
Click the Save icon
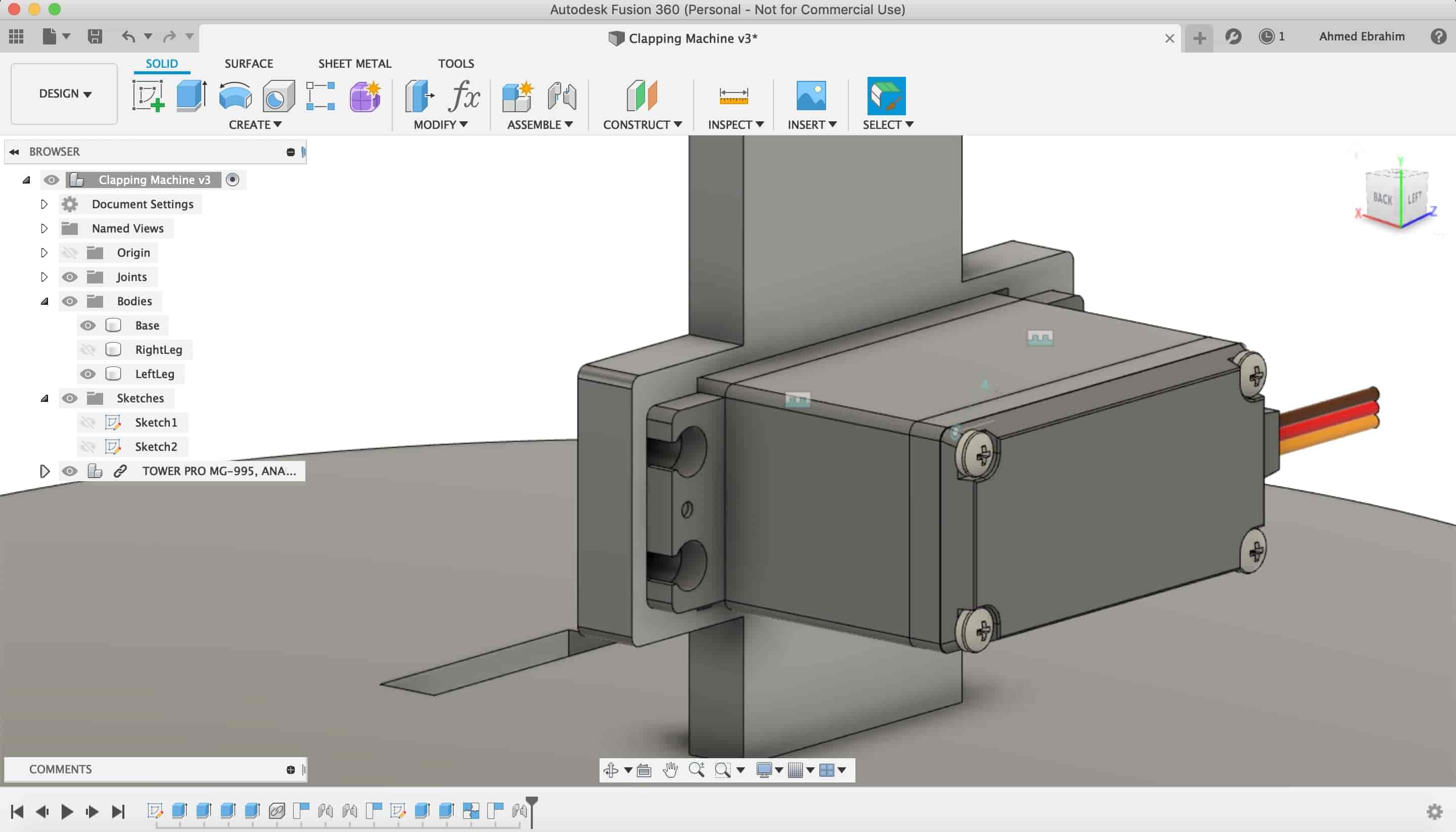[x=95, y=36]
